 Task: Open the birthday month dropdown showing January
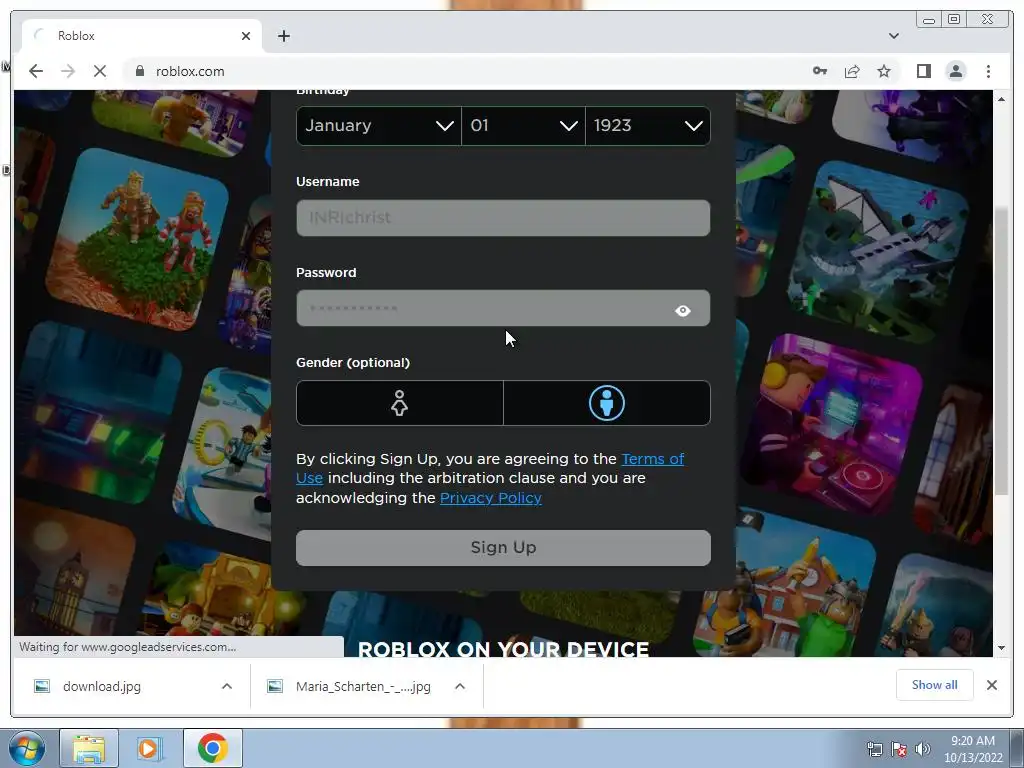pos(379,125)
